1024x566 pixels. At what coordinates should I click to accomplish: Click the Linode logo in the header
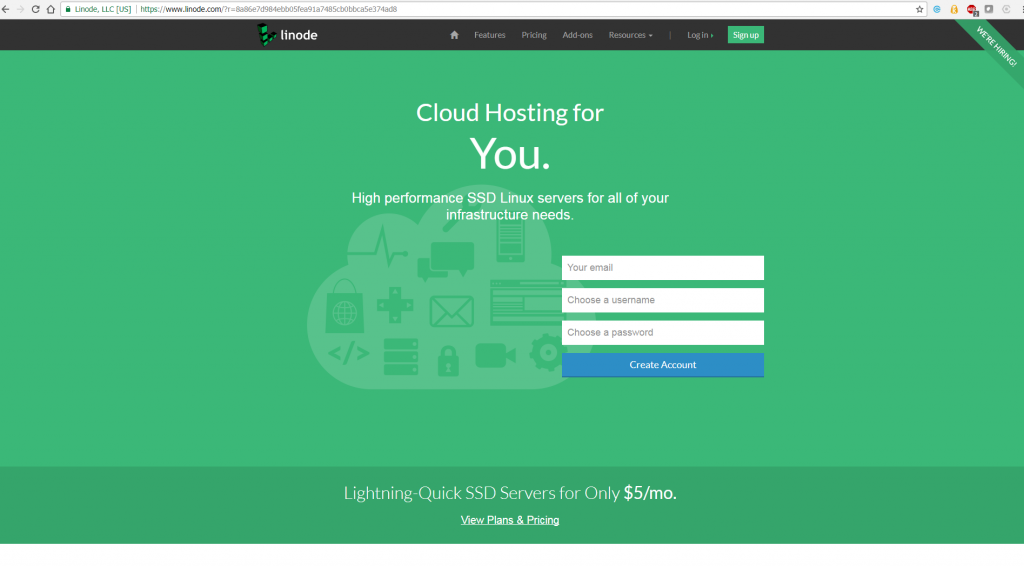(287, 35)
